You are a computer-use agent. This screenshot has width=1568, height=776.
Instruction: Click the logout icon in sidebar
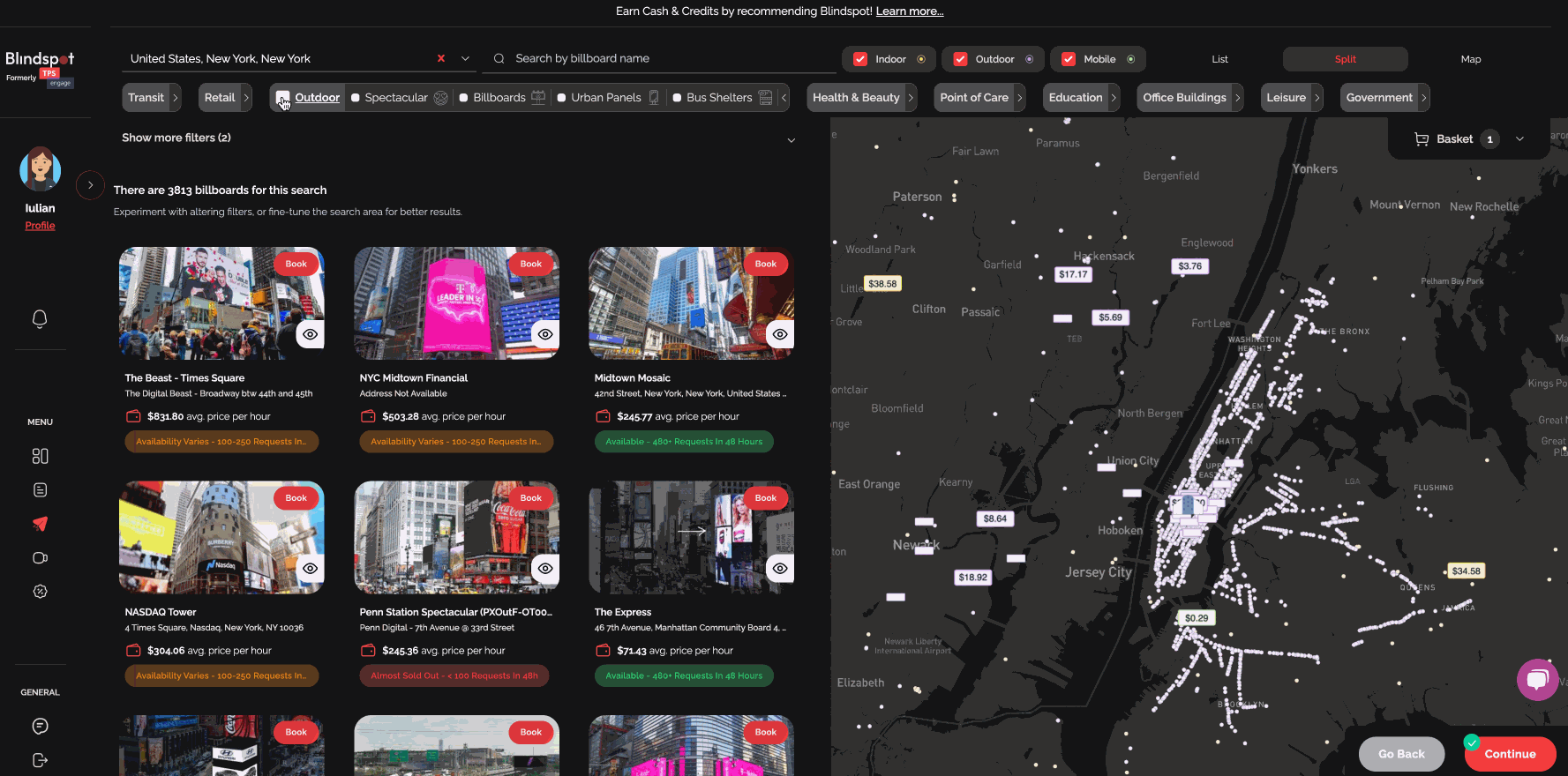[x=40, y=760]
